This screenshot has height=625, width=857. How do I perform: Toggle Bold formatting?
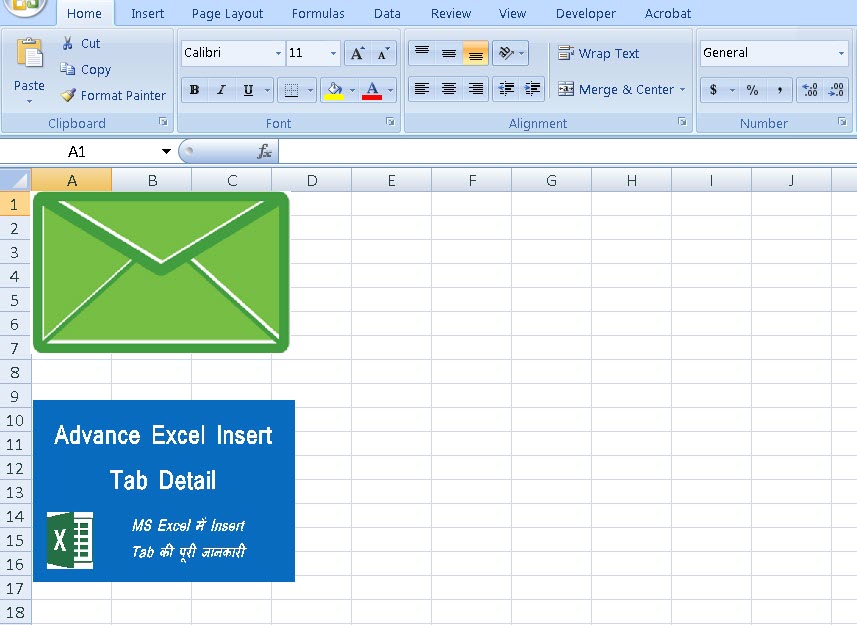[194, 91]
